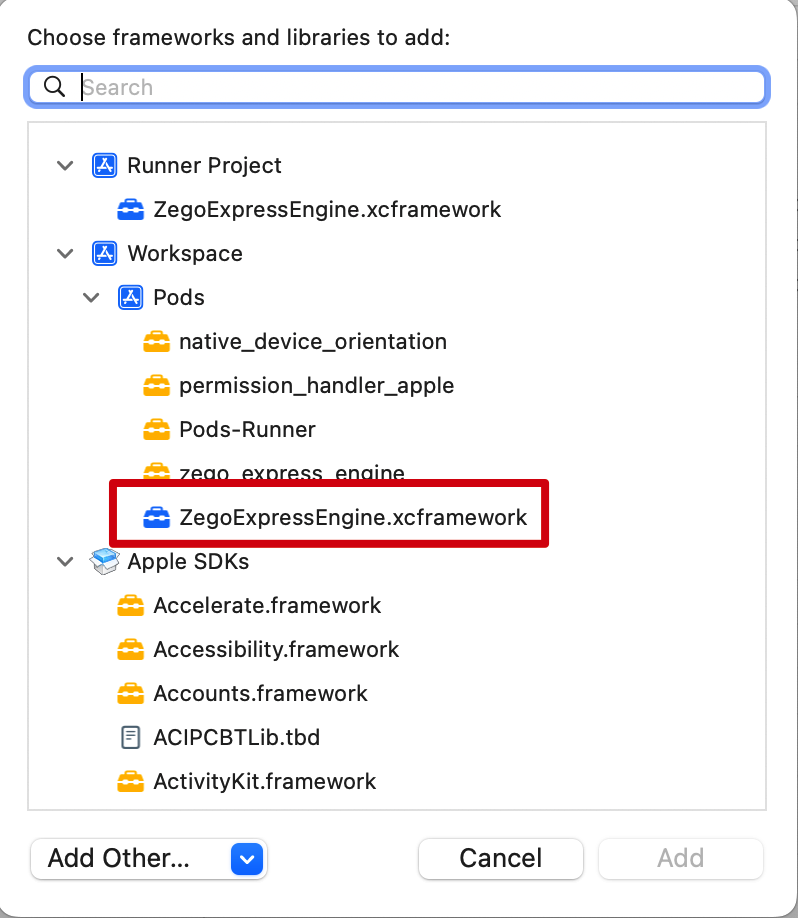Open the Add Other dropdown arrow
The width and height of the screenshot is (798, 918).
tap(247, 859)
